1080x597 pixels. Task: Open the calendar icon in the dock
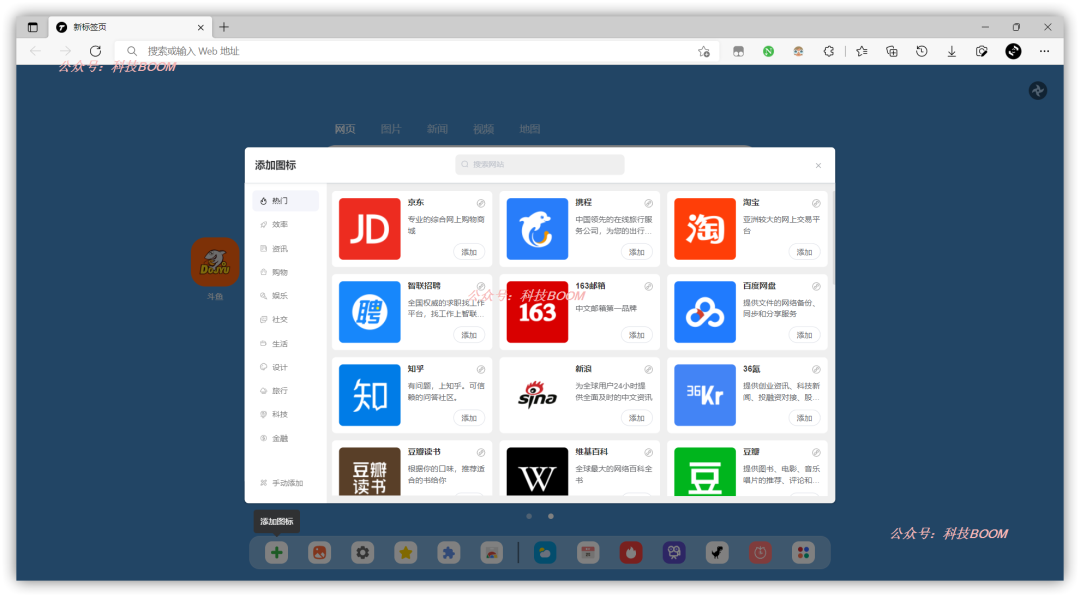588,552
